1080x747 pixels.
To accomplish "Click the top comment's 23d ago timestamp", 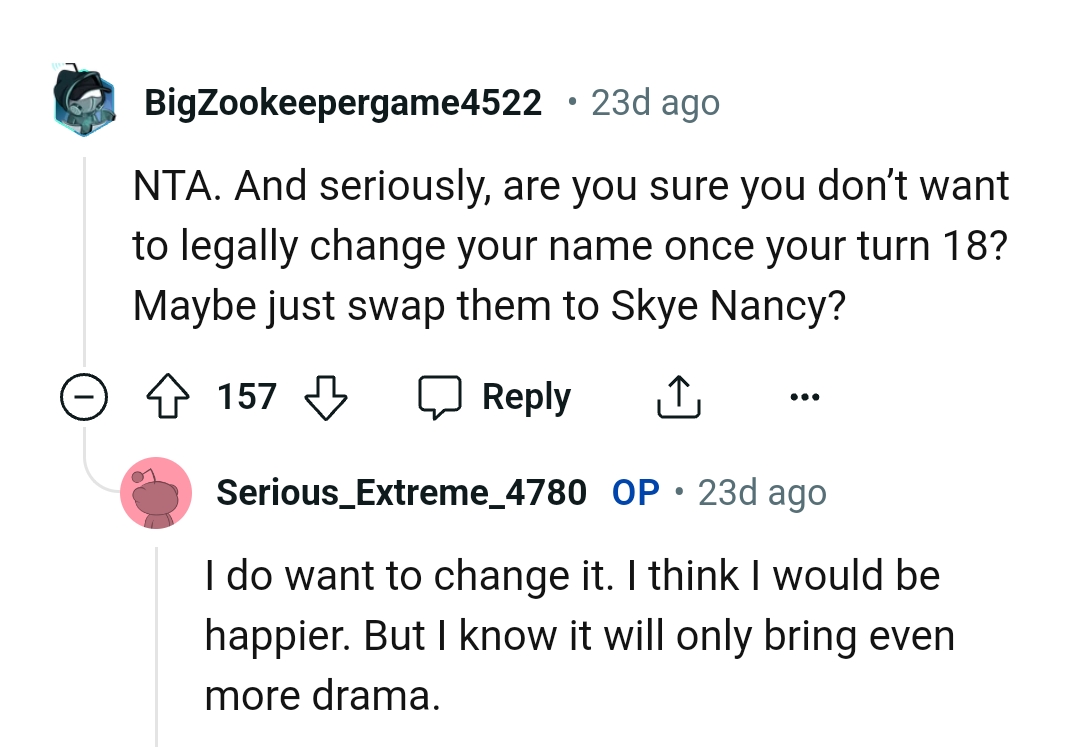I will pyautogui.click(x=655, y=103).
